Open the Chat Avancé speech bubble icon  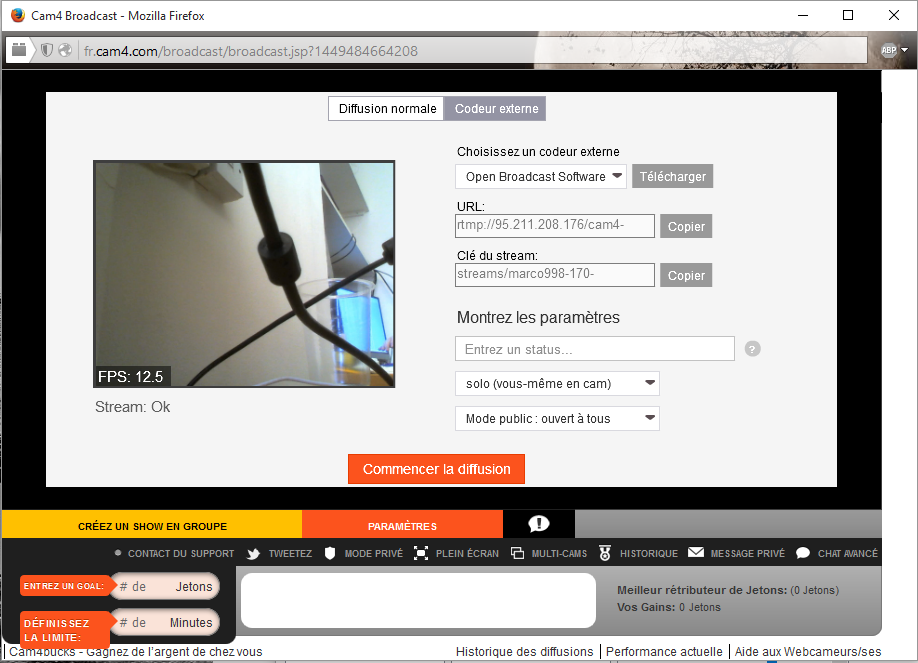click(x=803, y=553)
